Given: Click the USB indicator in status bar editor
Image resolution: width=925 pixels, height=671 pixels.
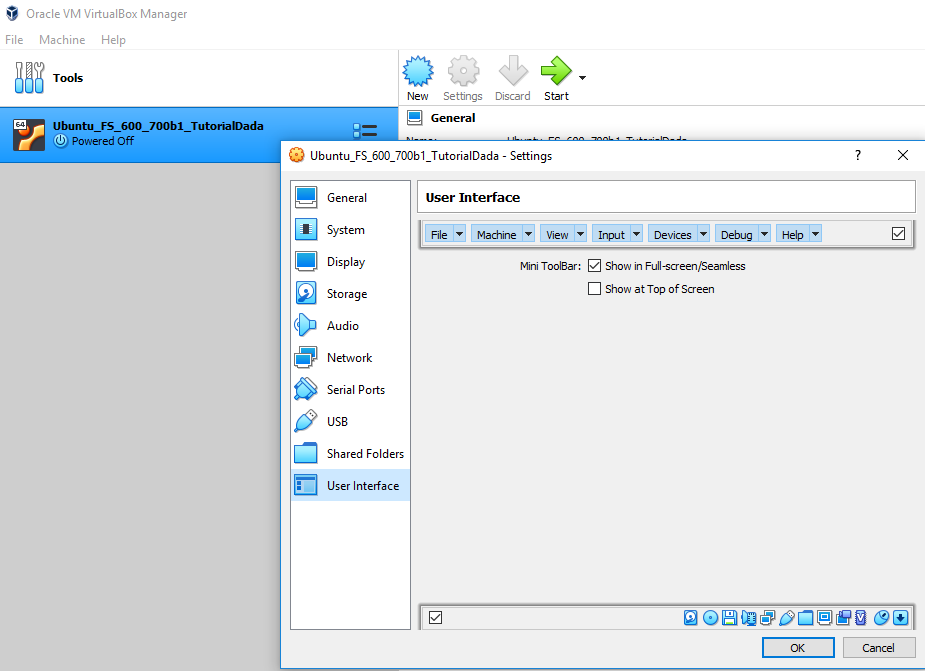Looking at the screenshot, I should coord(787,618).
